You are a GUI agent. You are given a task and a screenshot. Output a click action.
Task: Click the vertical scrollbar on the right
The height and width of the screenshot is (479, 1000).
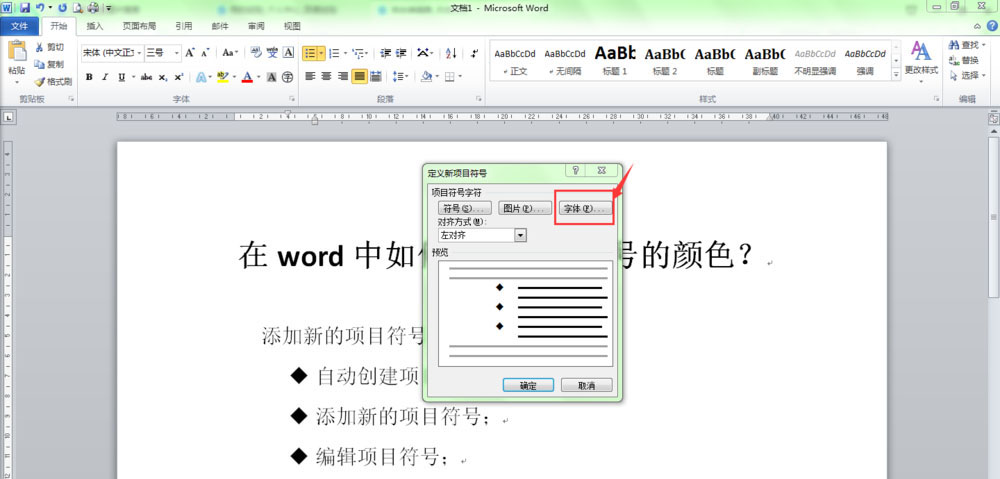point(994,217)
